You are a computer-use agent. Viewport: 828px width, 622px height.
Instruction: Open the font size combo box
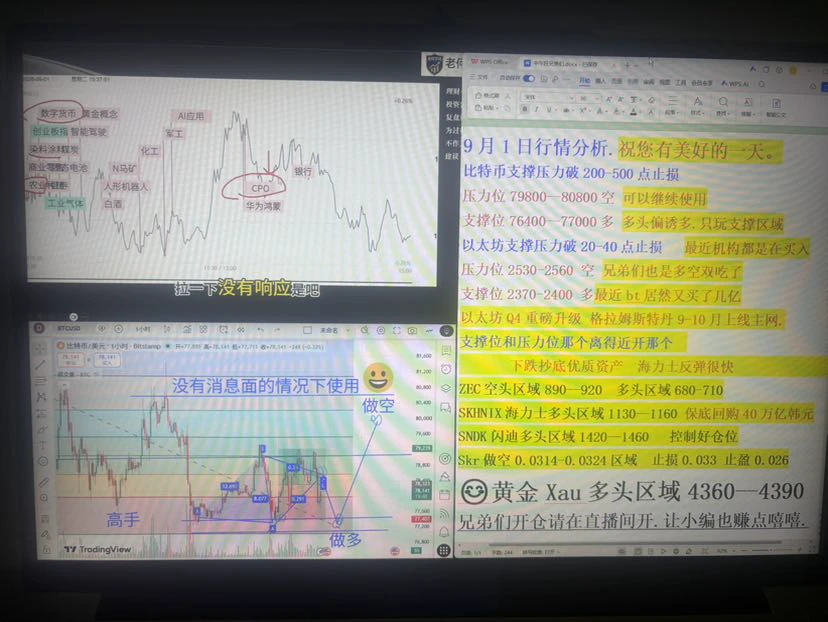588,98
